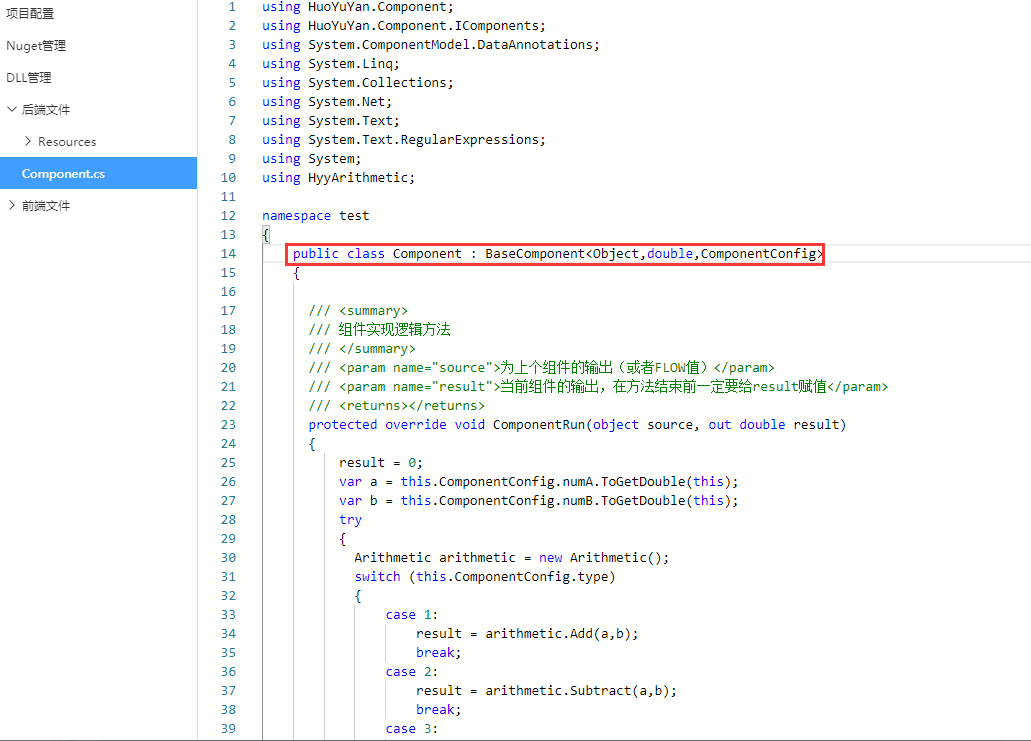Click the 前端文件 folder label
Screen dimensions: 1031x741
(x=46, y=206)
